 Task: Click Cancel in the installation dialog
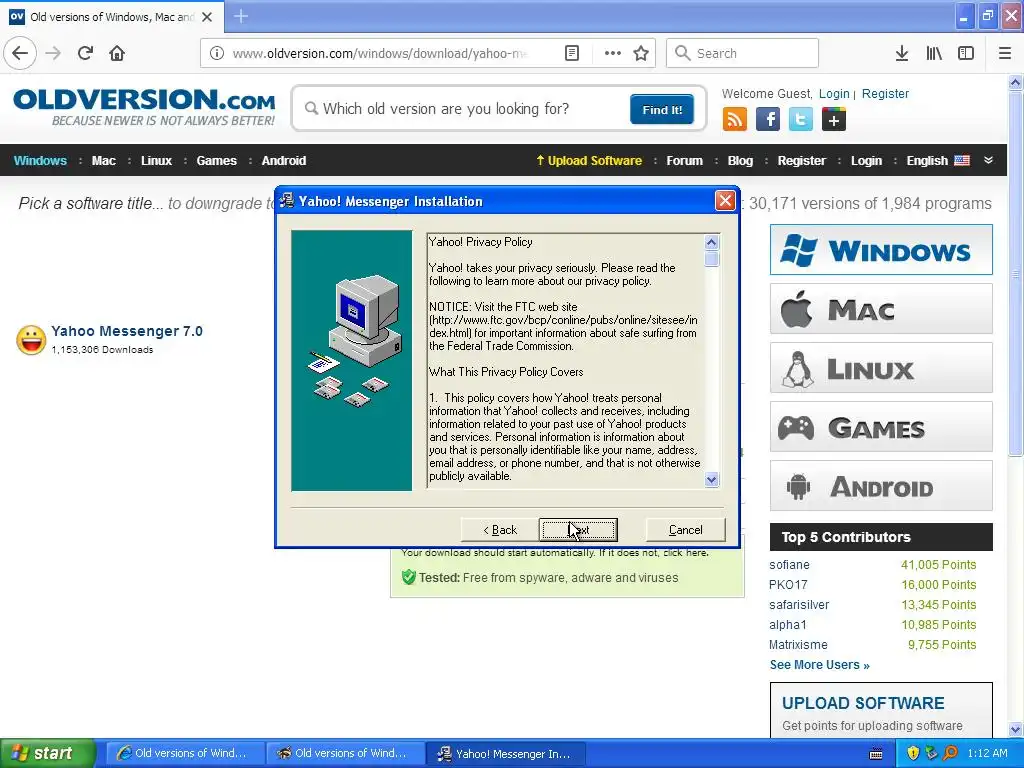(x=685, y=530)
